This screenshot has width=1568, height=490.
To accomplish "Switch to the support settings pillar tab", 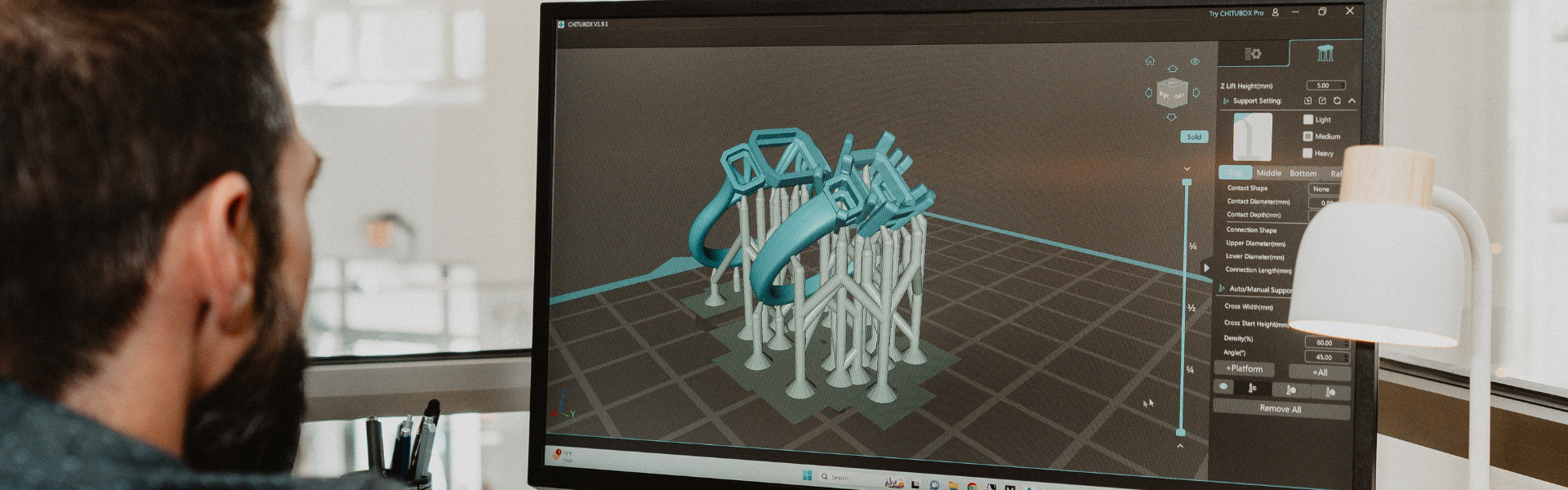I will [x=1325, y=54].
